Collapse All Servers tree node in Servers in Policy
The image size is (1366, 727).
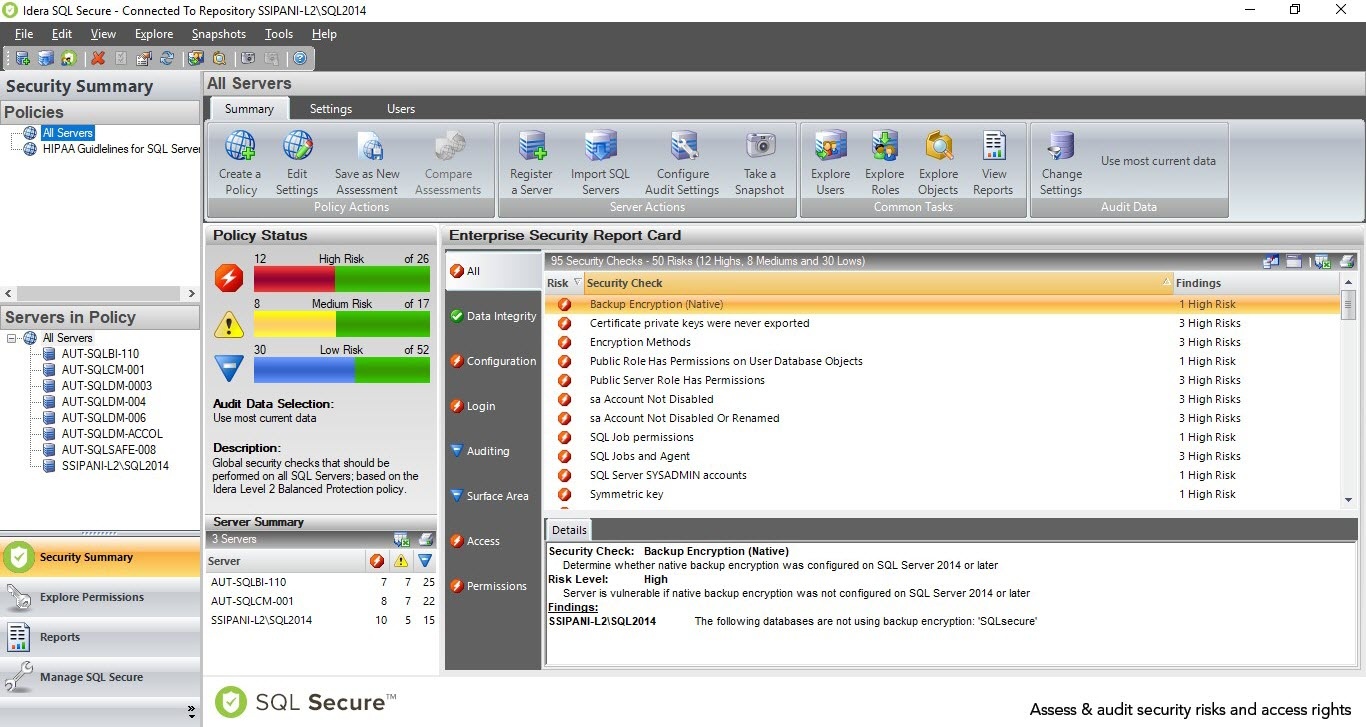(x=12, y=338)
